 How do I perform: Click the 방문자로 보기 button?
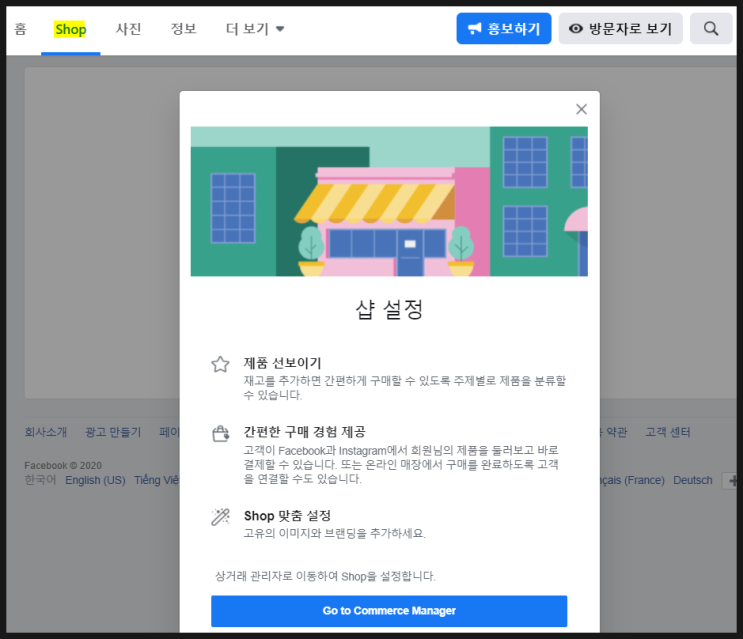point(620,28)
